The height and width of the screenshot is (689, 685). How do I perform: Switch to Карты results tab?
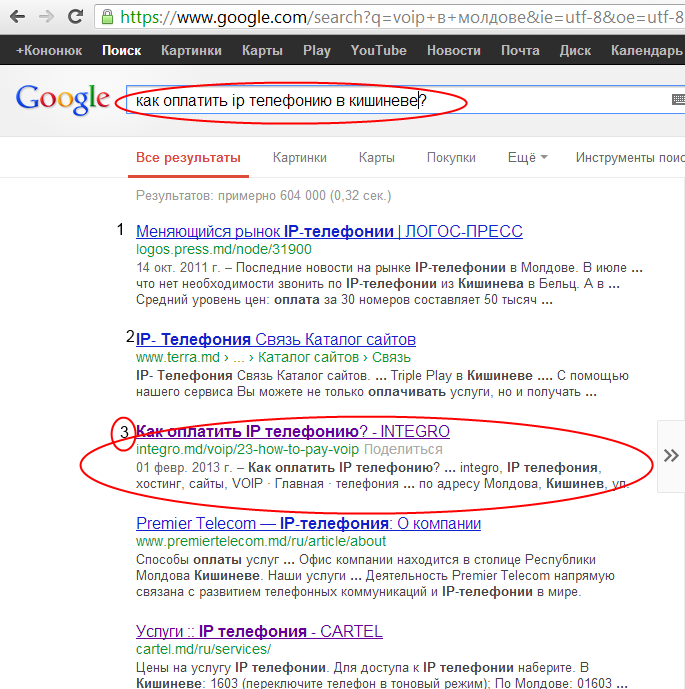coord(377,158)
